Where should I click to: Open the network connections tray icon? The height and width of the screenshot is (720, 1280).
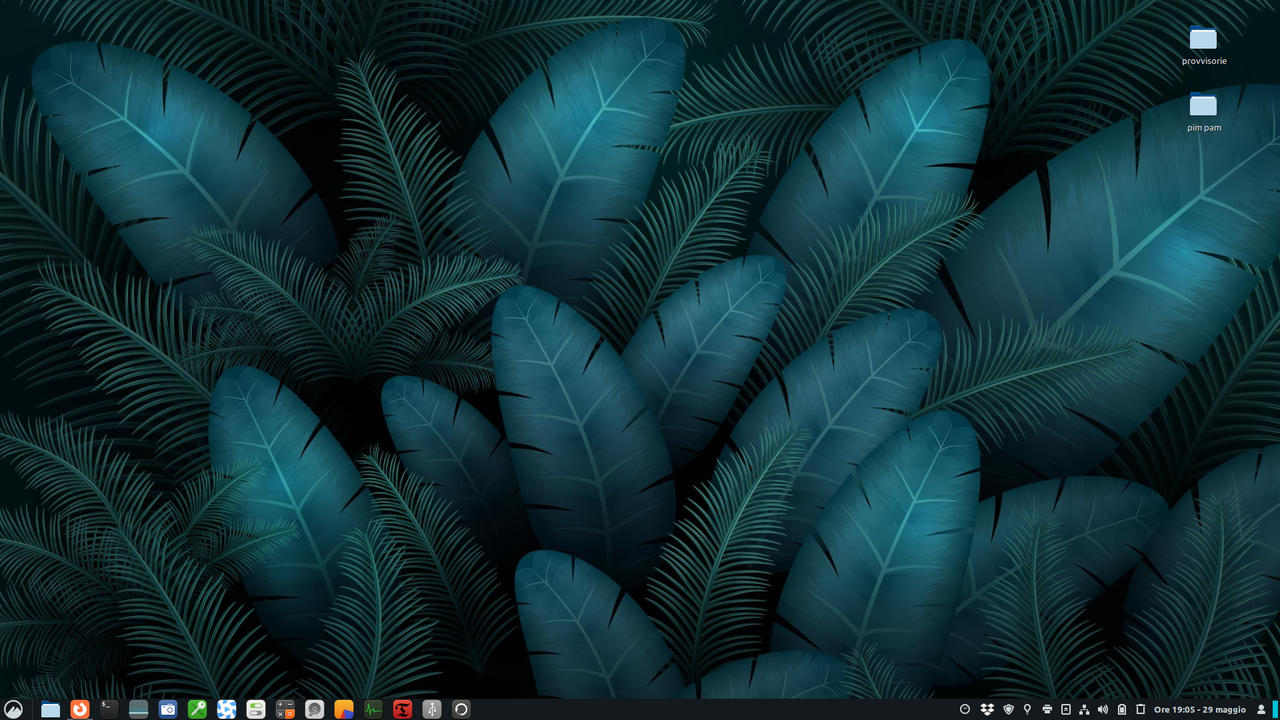1084,709
